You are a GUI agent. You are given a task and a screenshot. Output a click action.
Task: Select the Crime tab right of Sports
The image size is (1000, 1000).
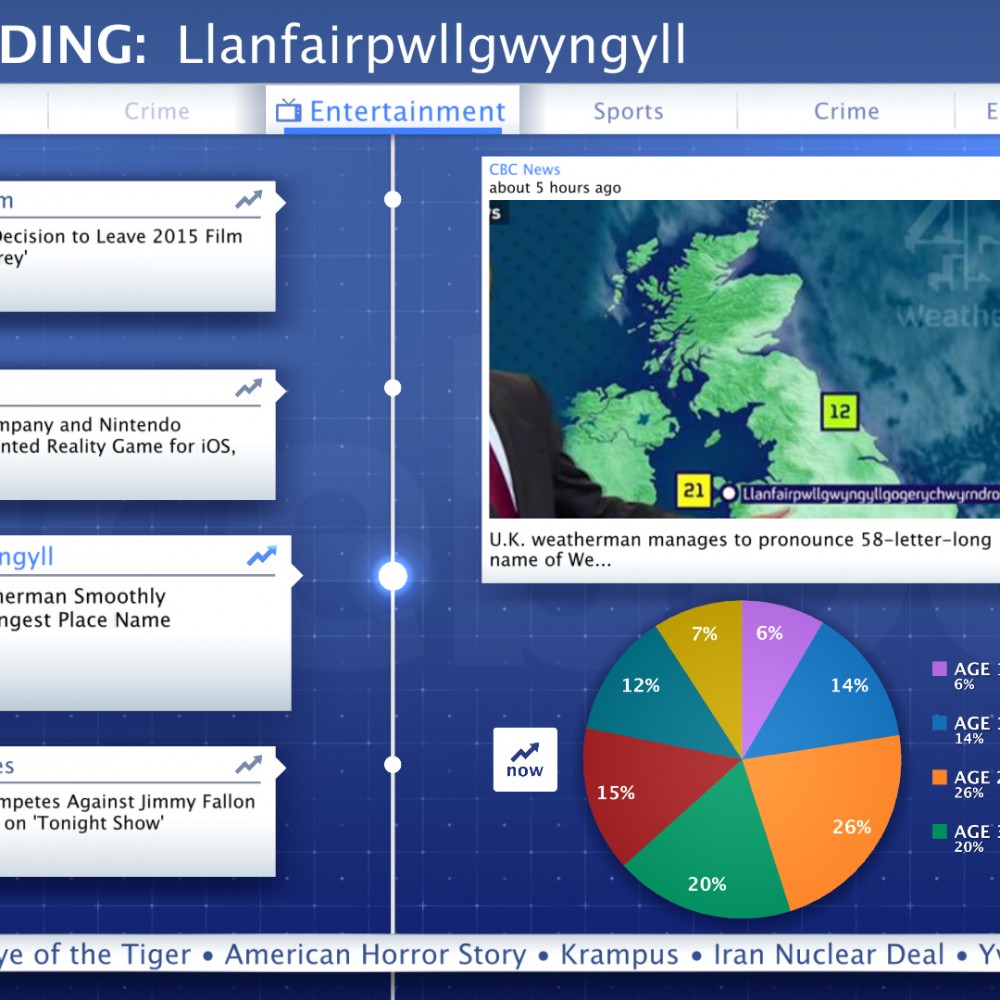846,111
